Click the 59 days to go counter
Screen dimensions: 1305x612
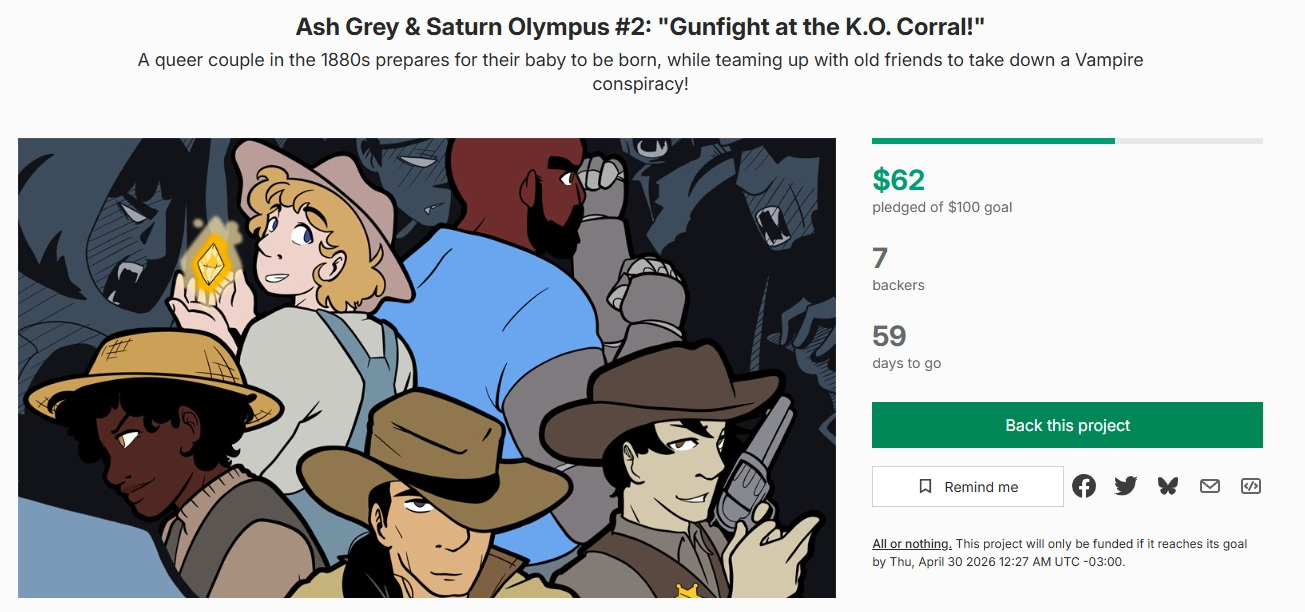pos(889,336)
